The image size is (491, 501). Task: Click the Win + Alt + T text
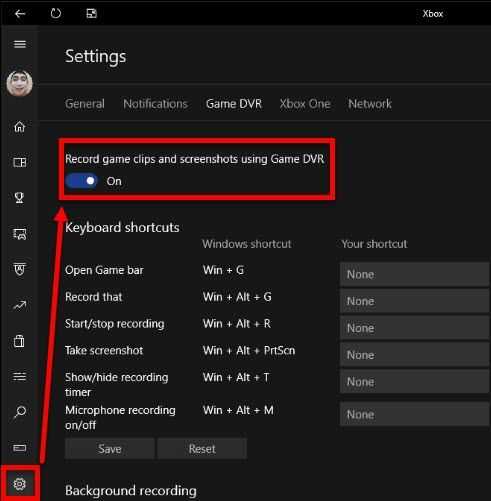click(236, 377)
